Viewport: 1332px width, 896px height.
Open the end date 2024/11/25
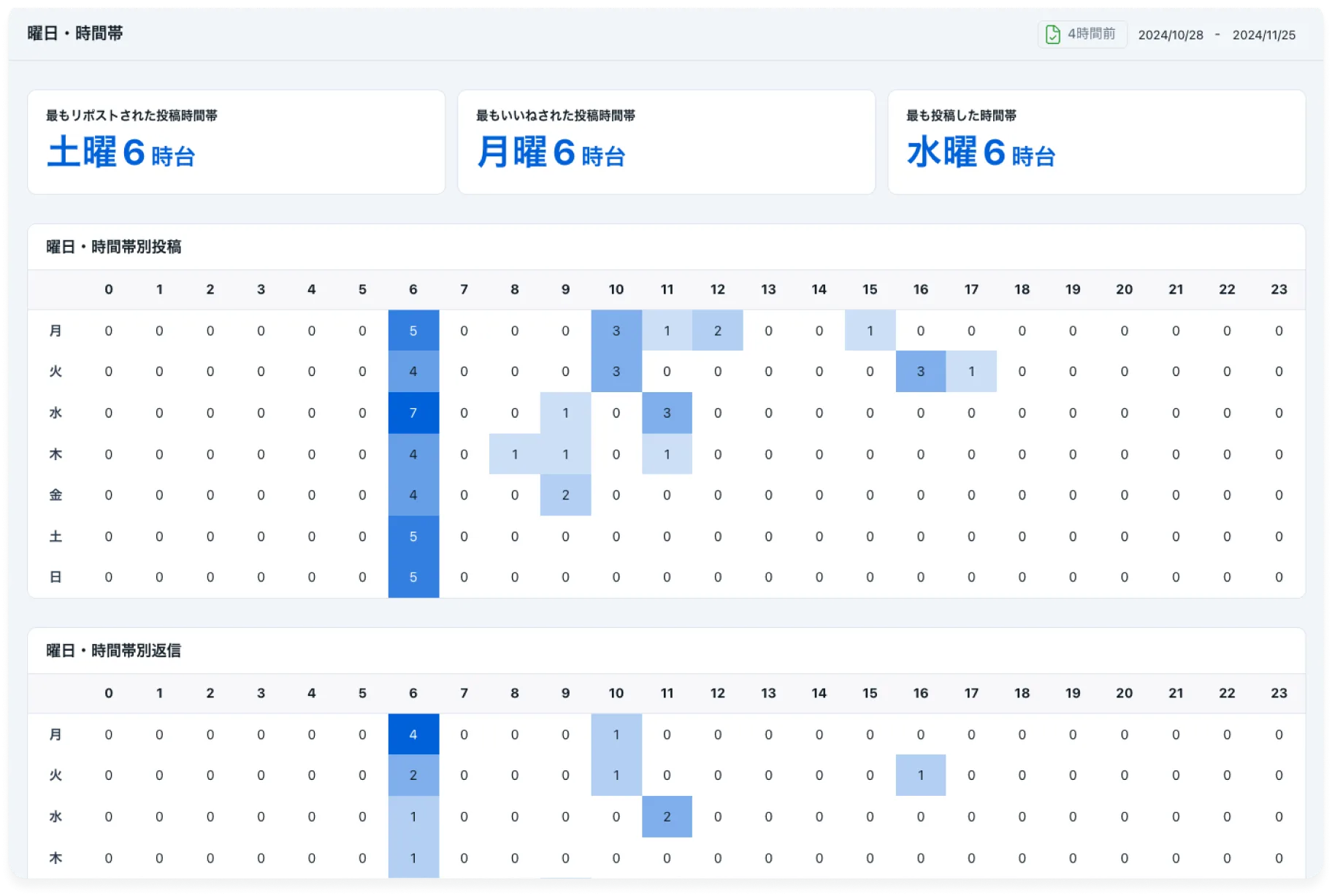pos(1264,35)
